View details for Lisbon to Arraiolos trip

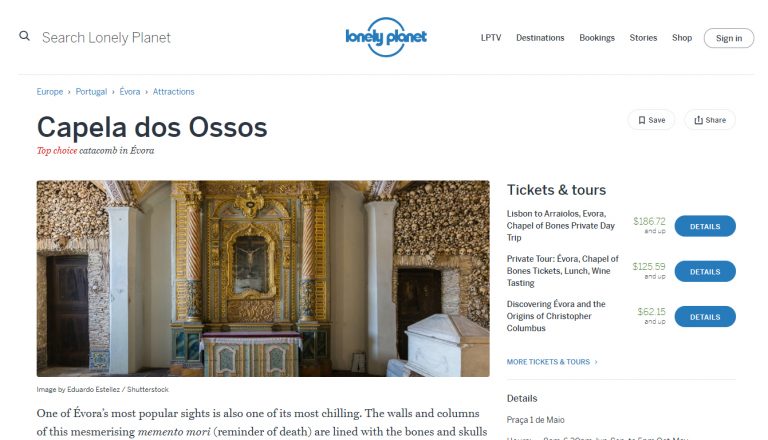705,226
